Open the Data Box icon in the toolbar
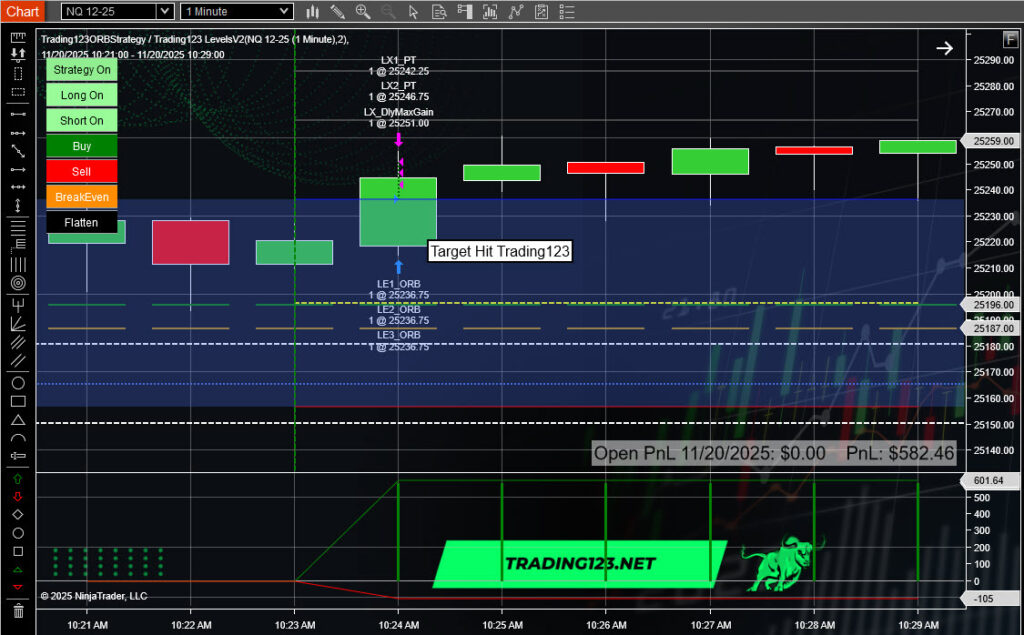This screenshot has height=635, width=1024. (438, 11)
